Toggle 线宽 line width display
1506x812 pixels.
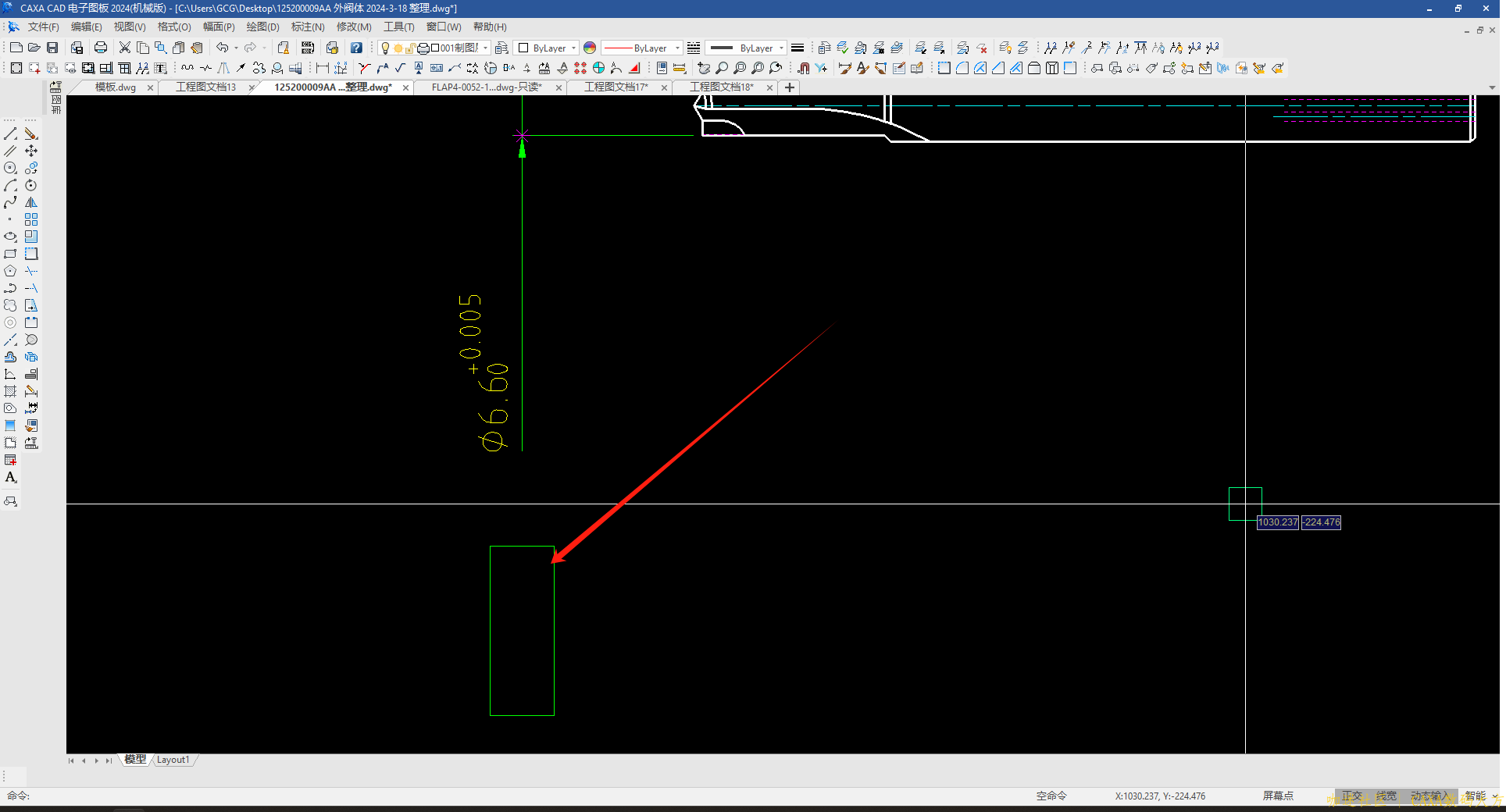click(1386, 796)
